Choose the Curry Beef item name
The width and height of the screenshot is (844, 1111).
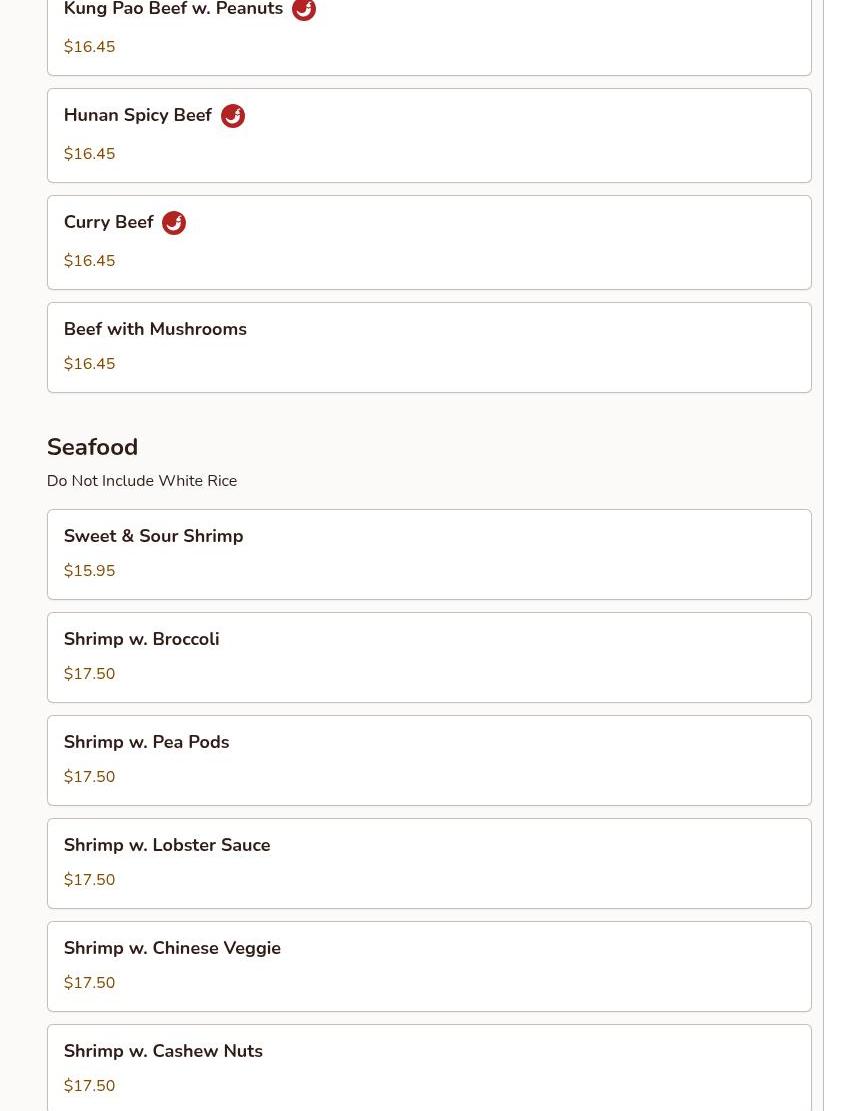[108, 222]
